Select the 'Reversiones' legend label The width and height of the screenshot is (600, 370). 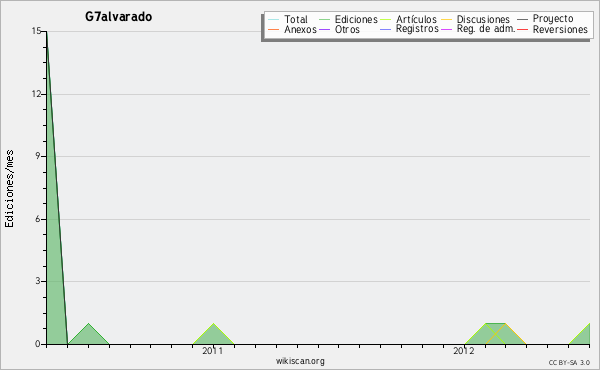pyautogui.click(x=560, y=29)
